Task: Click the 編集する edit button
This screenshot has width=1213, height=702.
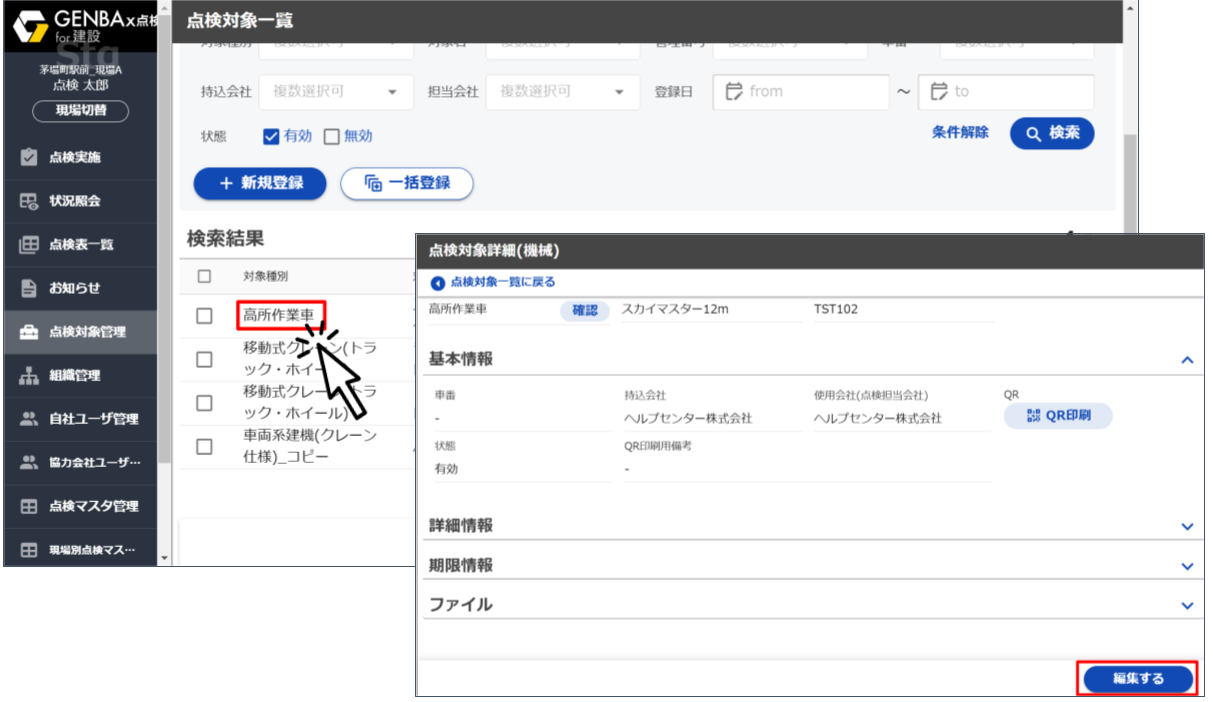Action: (1137, 677)
